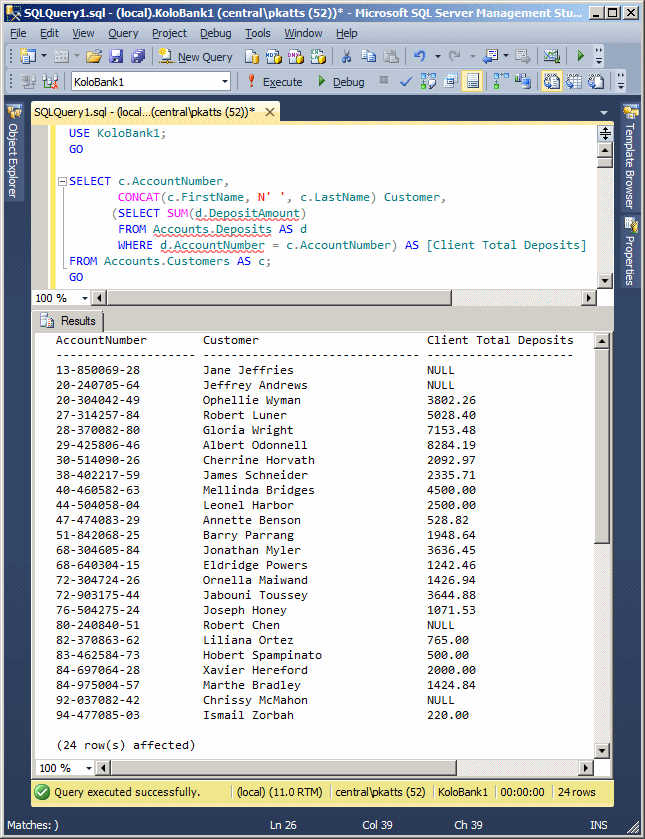Open the Properties side panel
645x839 pixels.
tap(630, 251)
